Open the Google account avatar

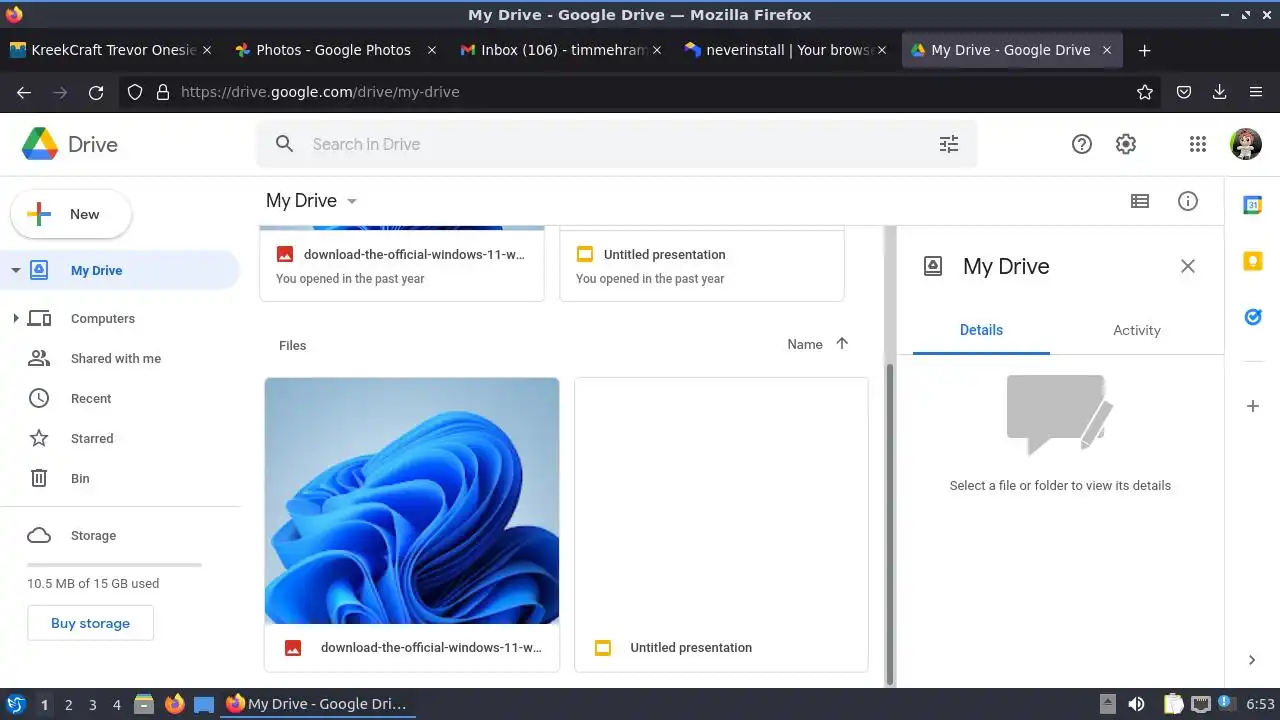[x=1245, y=144]
